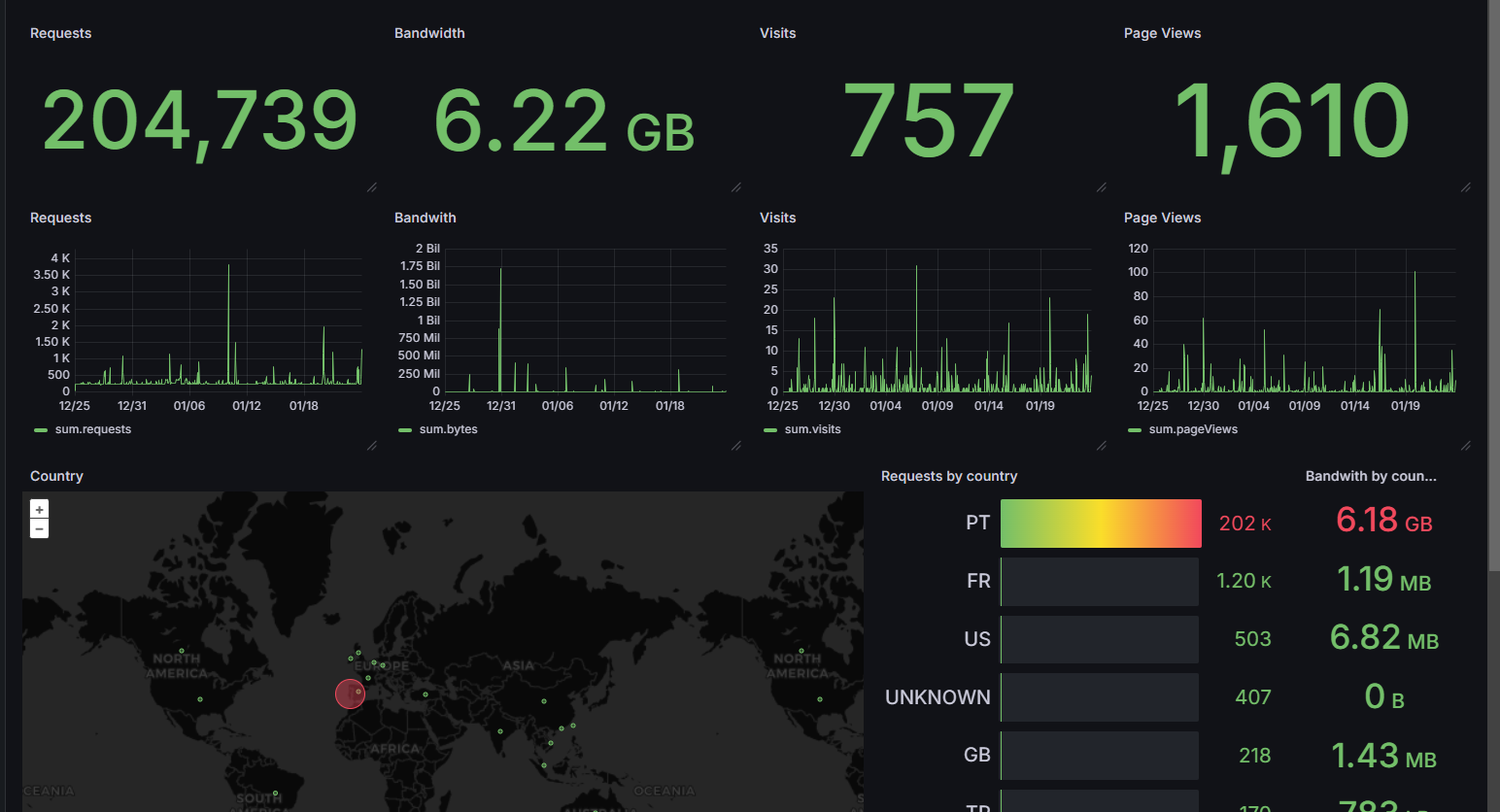
Task: Open the Requests panel title menu
Action: pos(60,33)
